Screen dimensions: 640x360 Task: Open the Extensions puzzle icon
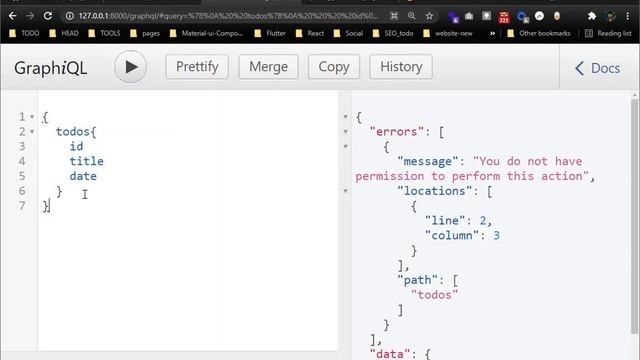click(591, 16)
